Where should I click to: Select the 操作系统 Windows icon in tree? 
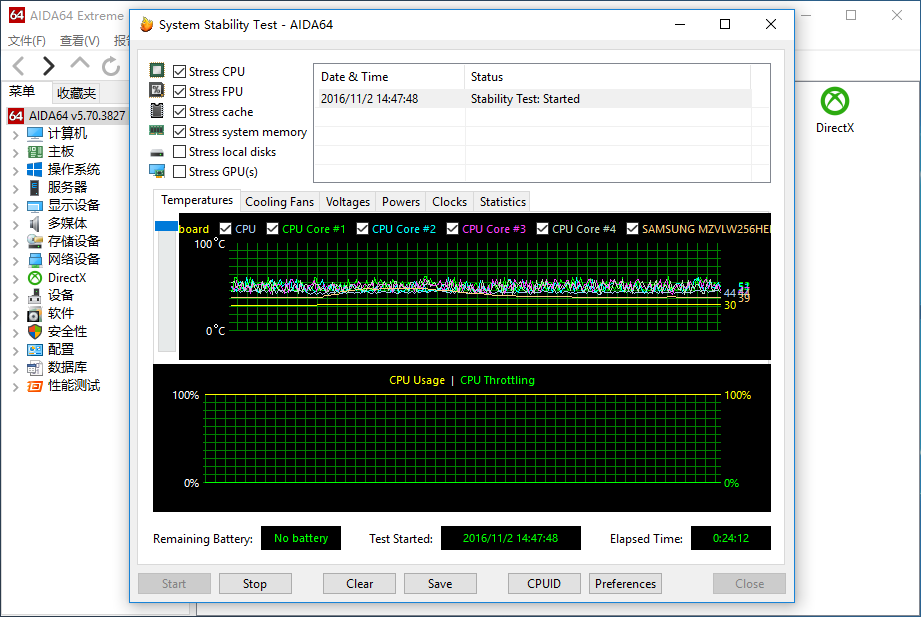[x=35, y=169]
